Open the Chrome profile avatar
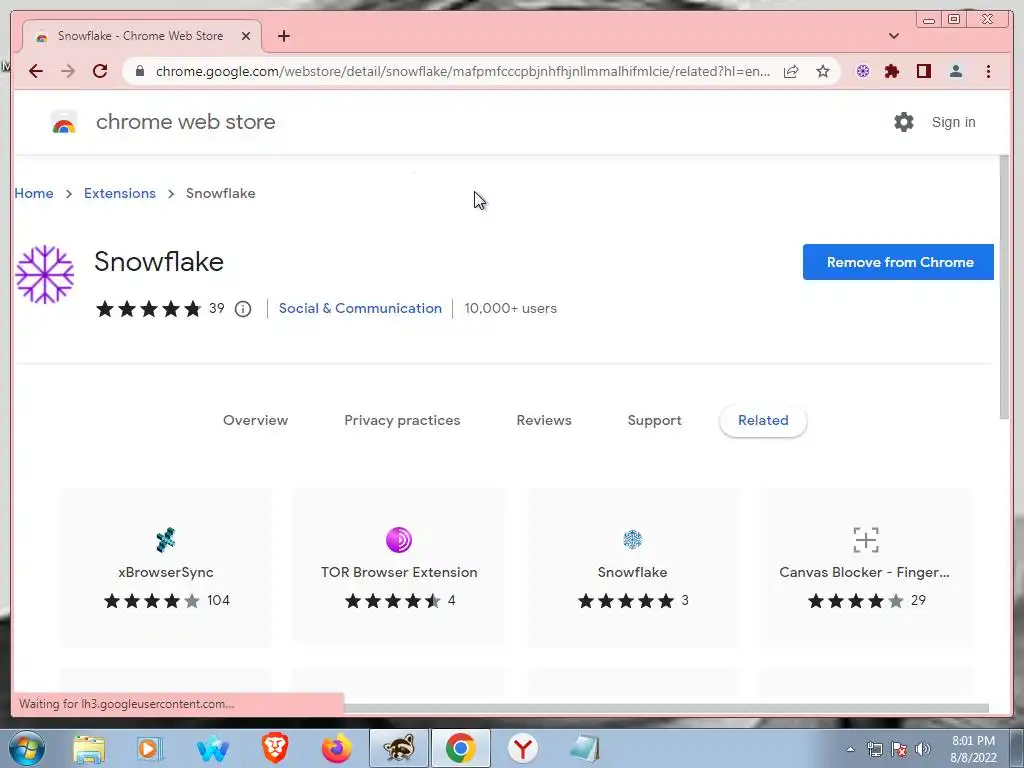The height and width of the screenshot is (768, 1024). pyautogui.click(x=955, y=71)
